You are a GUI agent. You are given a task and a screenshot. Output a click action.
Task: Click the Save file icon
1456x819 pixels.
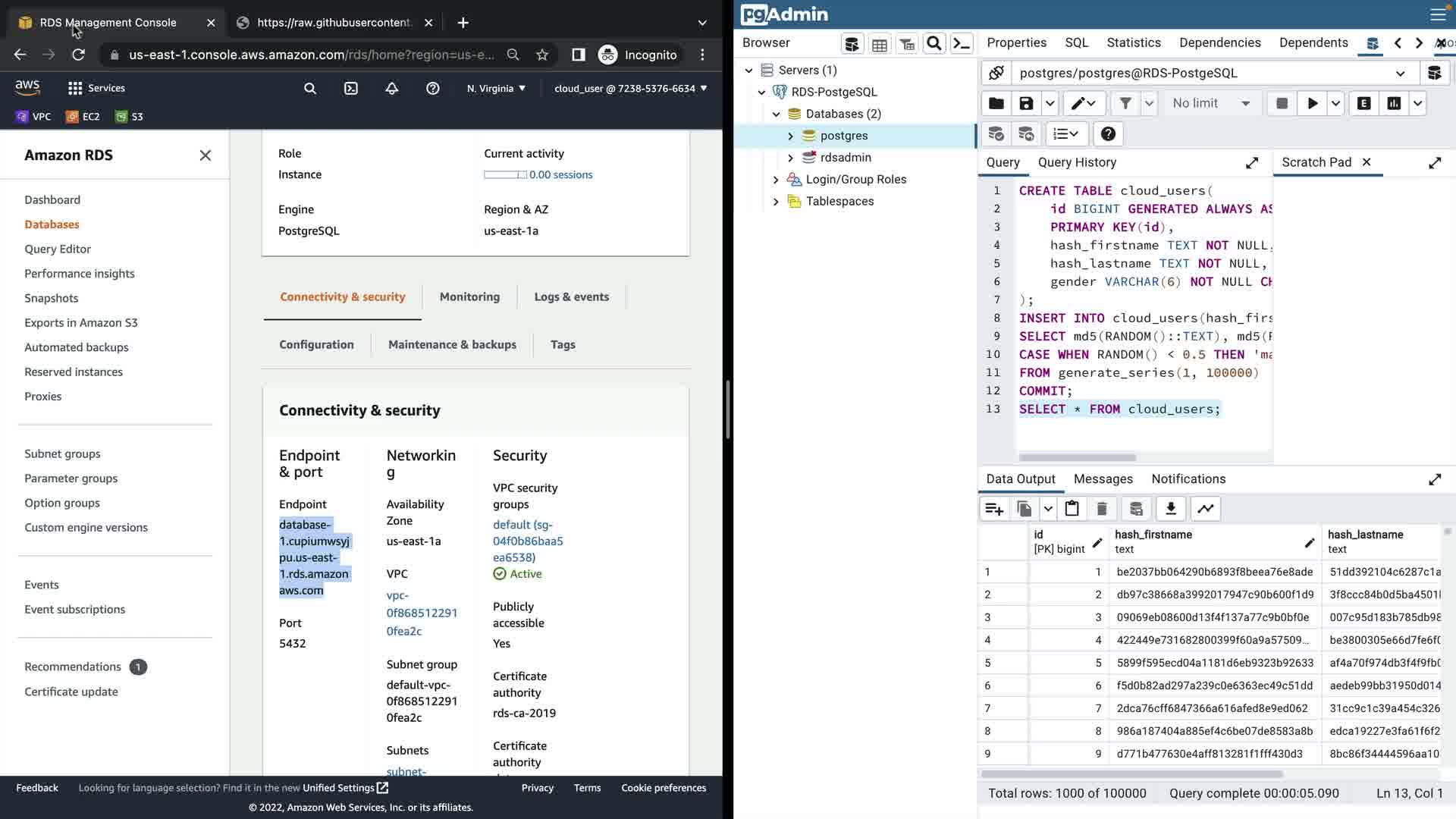click(1026, 104)
